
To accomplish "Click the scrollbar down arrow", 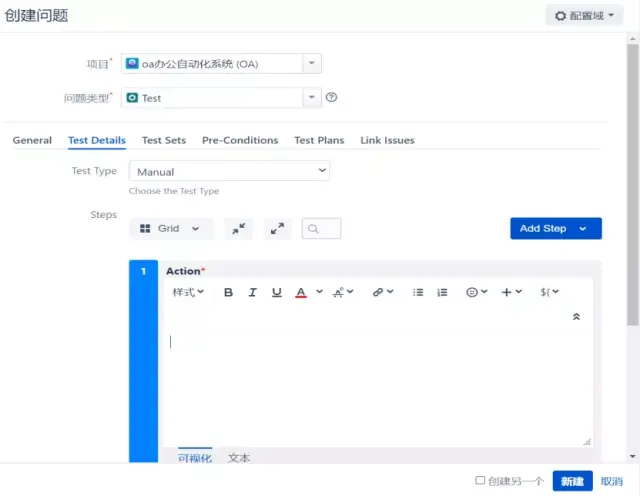I will (633, 456).
